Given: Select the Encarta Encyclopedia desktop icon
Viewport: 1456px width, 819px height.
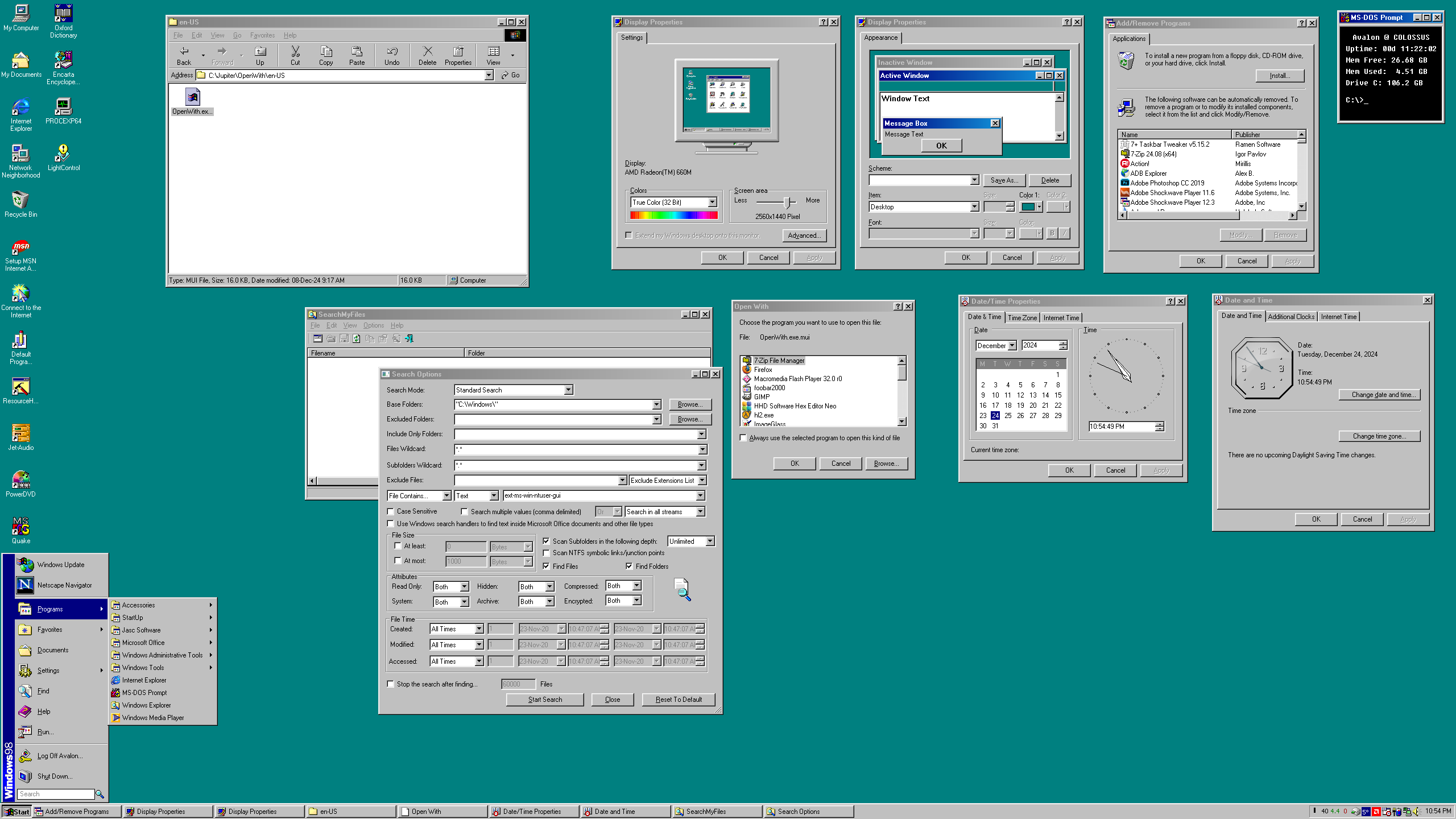Looking at the screenshot, I should (63, 68).
